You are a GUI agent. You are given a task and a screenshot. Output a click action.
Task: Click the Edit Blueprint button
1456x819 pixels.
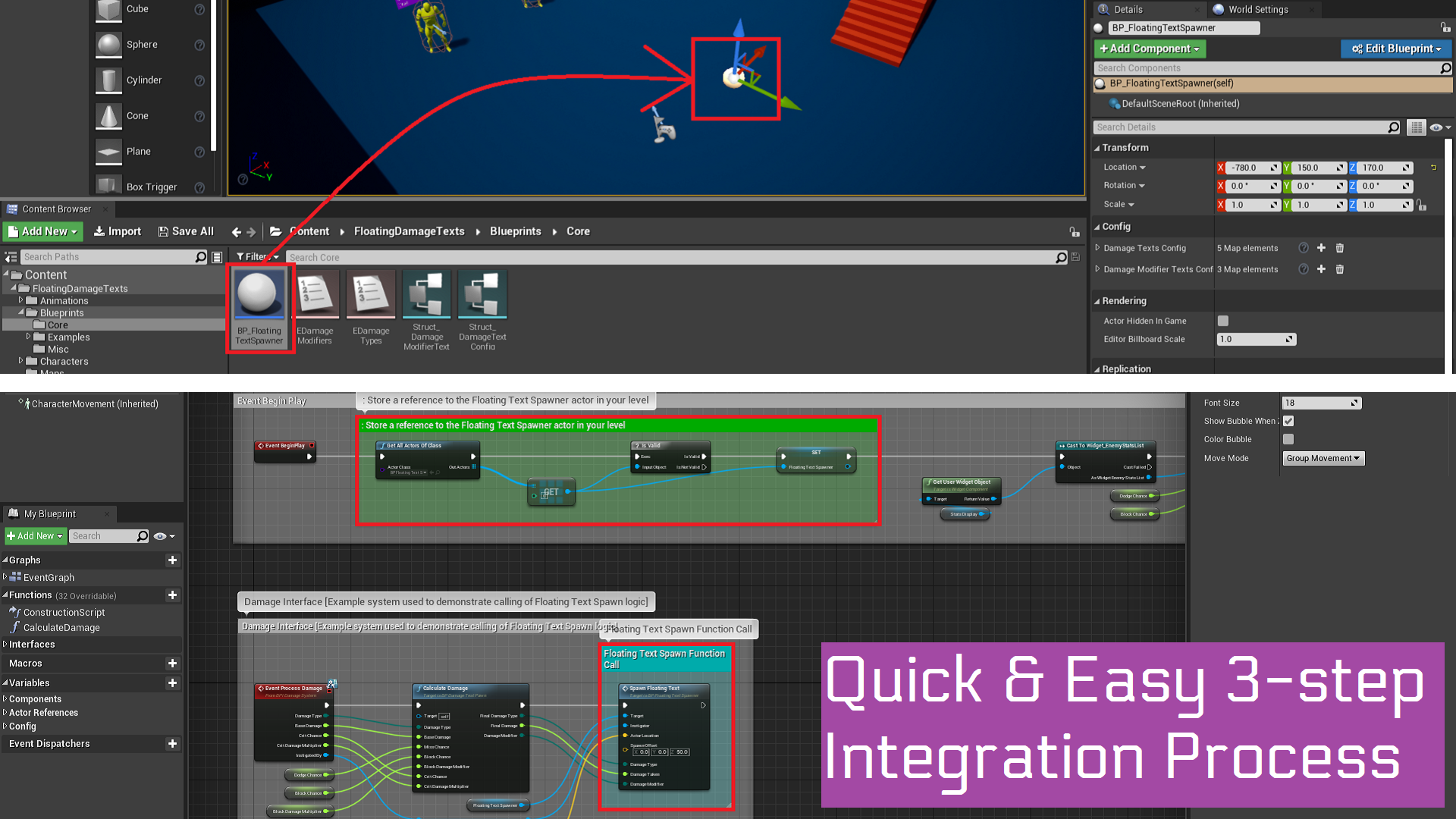point(1395,49)
